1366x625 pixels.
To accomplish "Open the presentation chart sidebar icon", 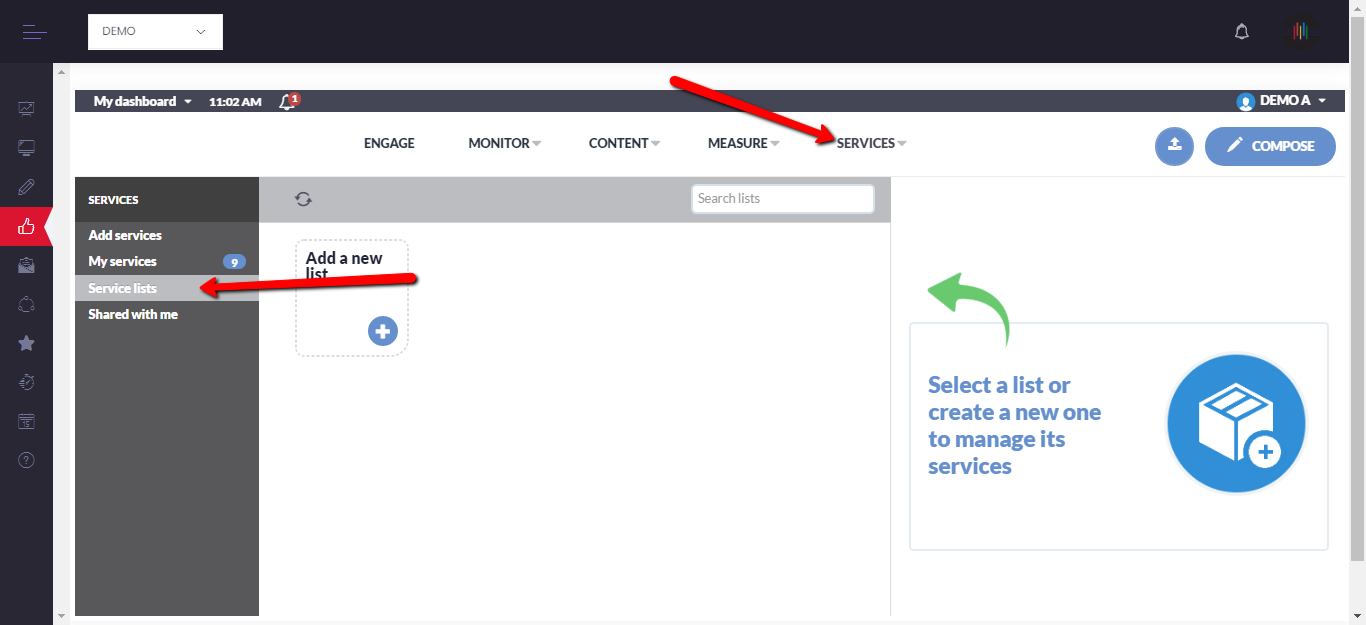I will [27, 108].
